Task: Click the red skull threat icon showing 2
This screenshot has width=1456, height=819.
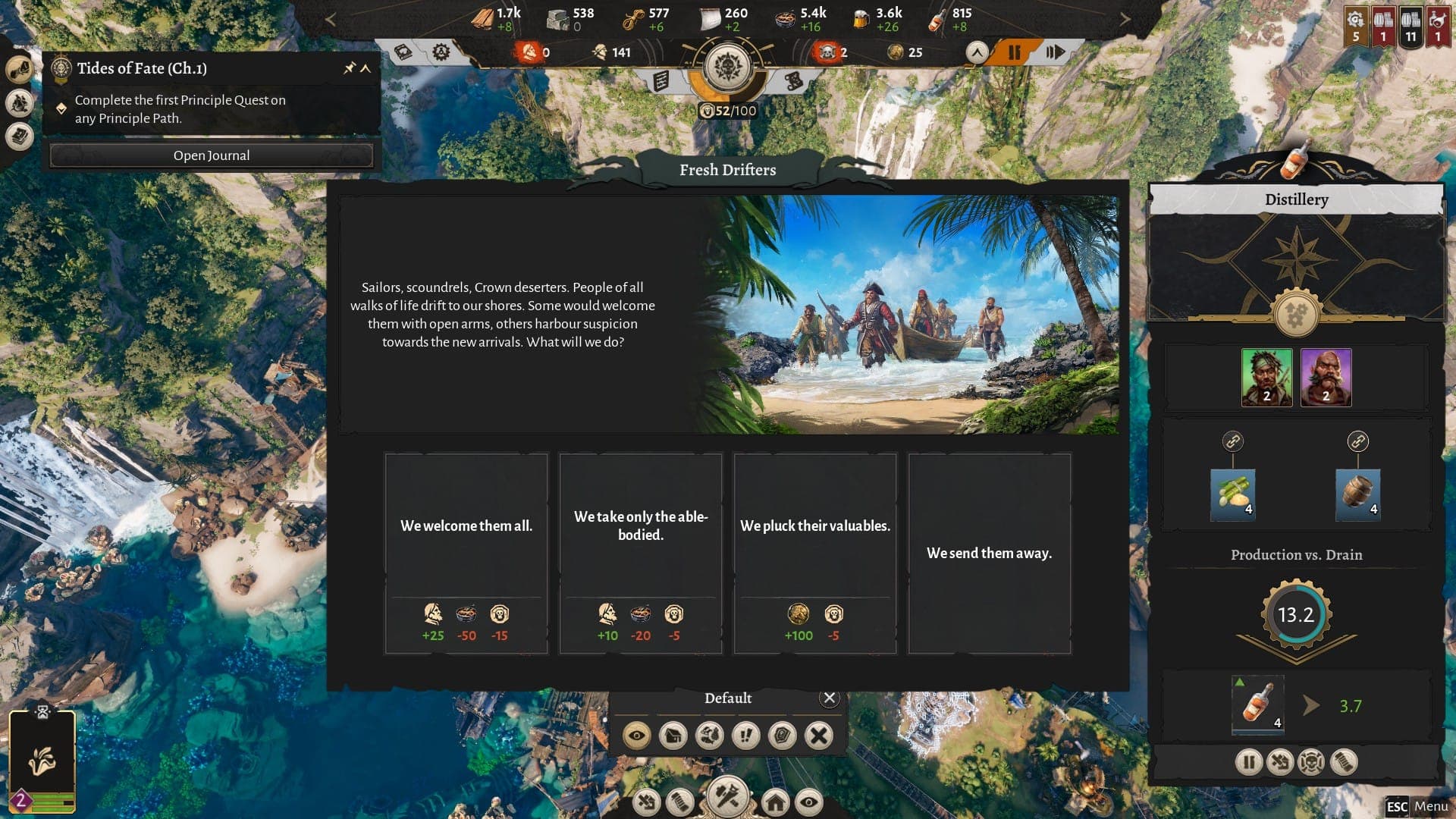Action: (x=826, y=52)
